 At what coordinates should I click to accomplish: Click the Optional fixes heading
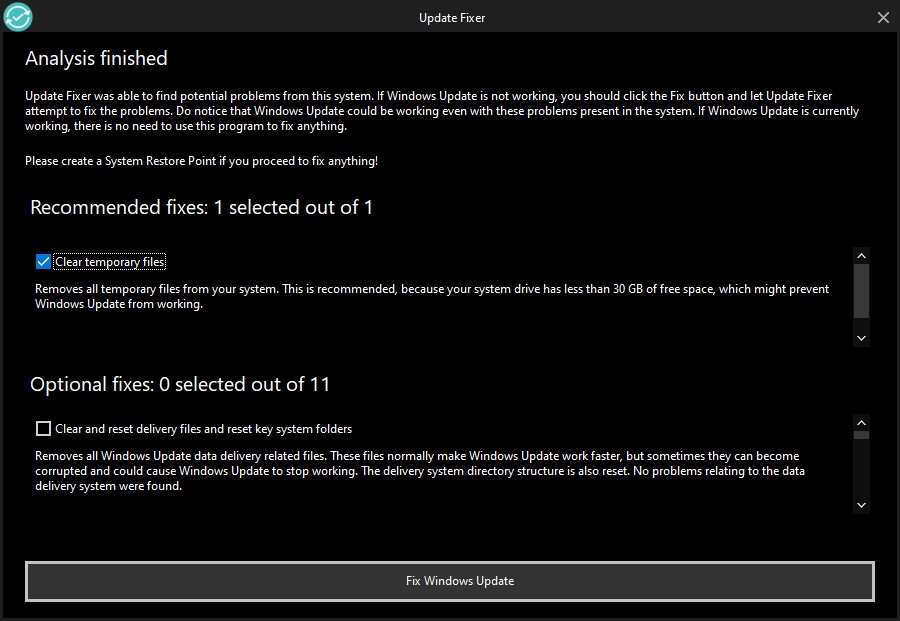(180, 384)
